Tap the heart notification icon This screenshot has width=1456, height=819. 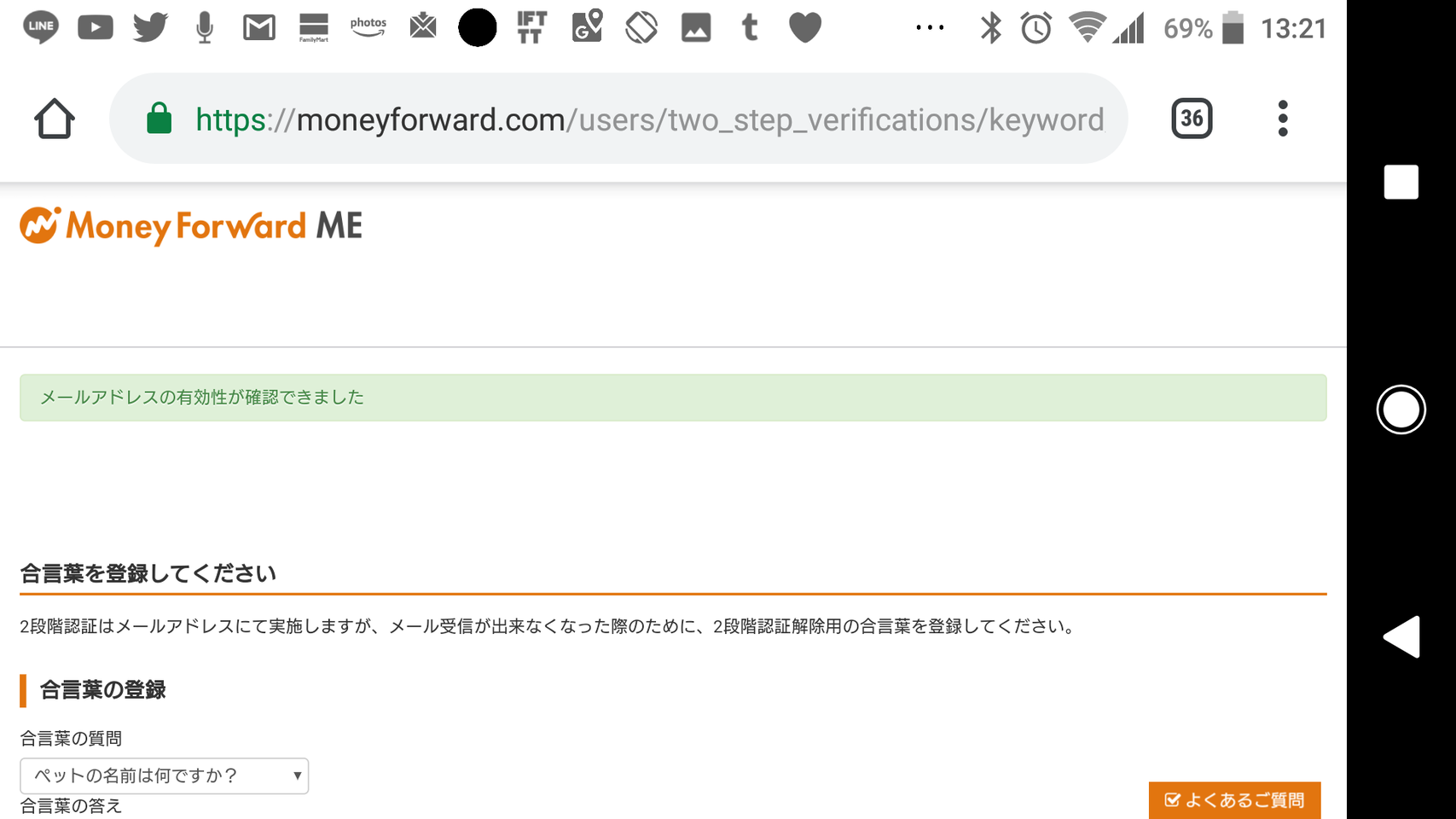point(805,27)
